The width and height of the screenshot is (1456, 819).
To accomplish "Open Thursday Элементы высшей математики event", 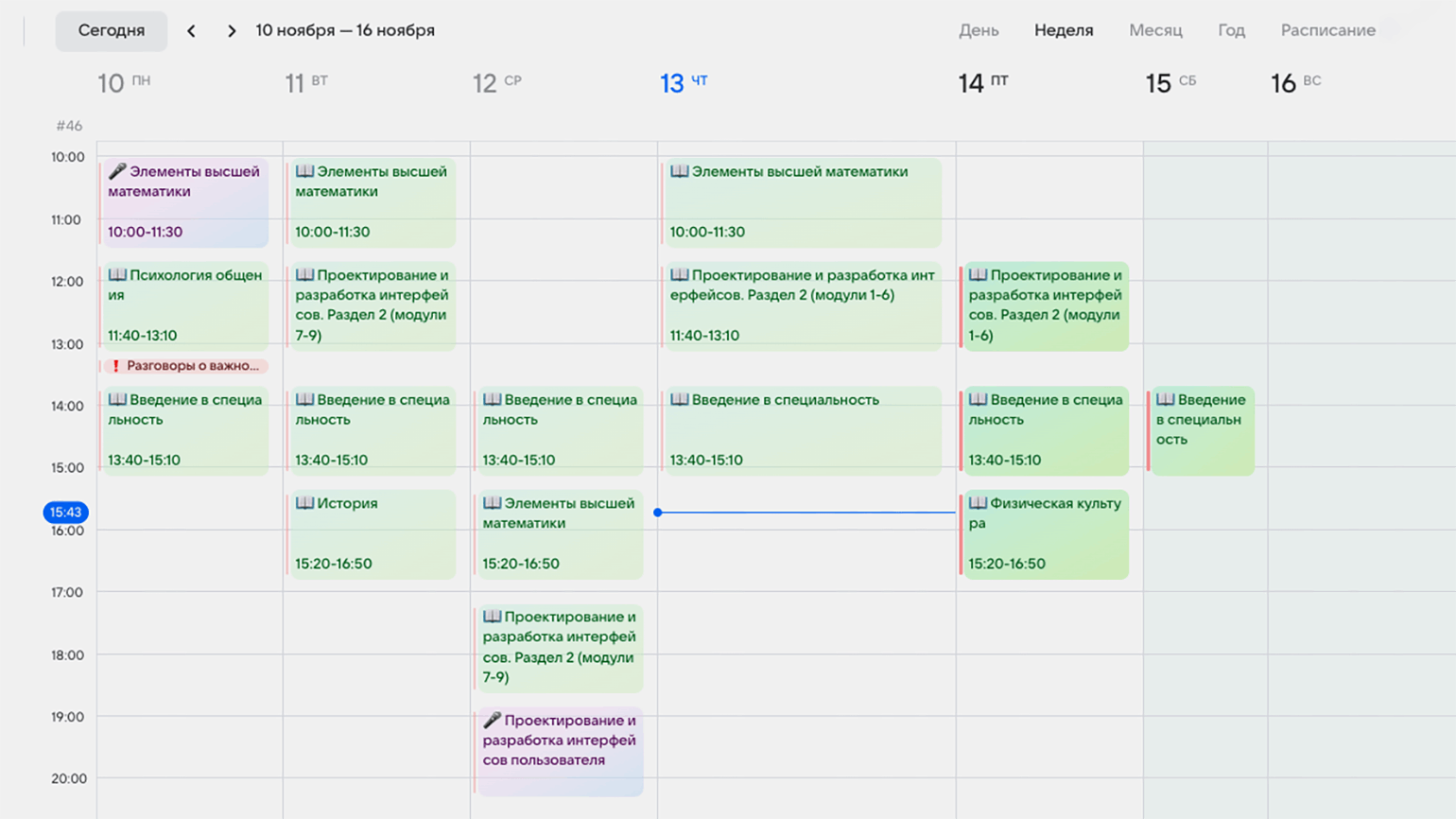I will tap(802, 201).
